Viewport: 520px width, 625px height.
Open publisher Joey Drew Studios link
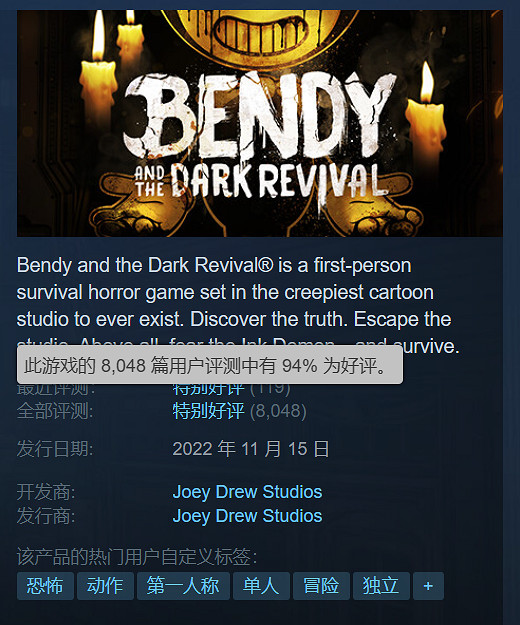[x=247, y=516]
